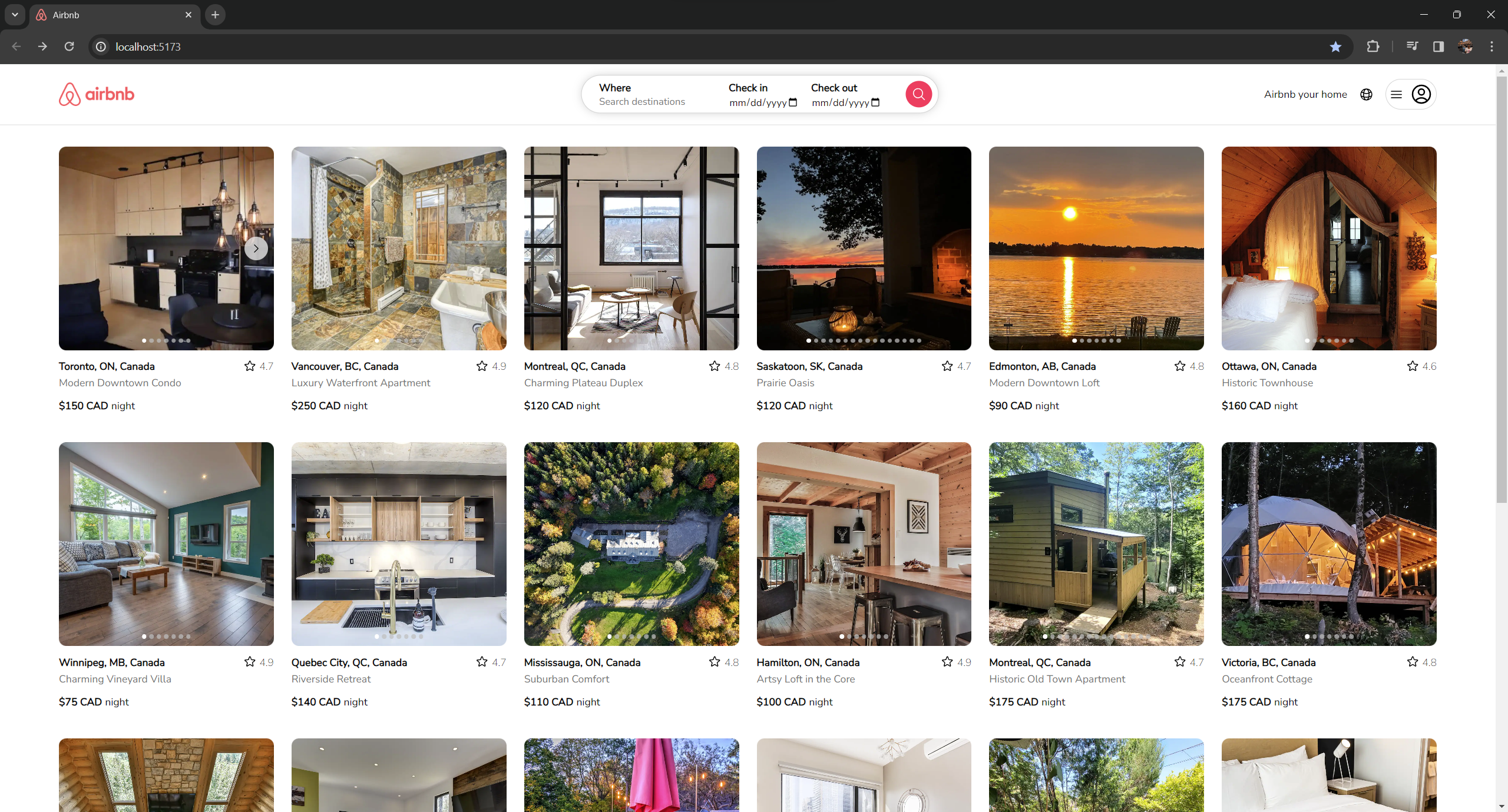
Task: Close the Airbnb tab
Action: (188, 15)
